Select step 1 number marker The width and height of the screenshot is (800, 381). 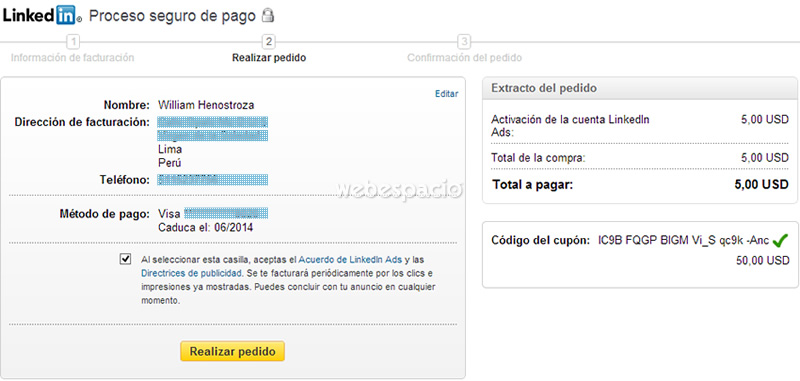pos(73,41)
